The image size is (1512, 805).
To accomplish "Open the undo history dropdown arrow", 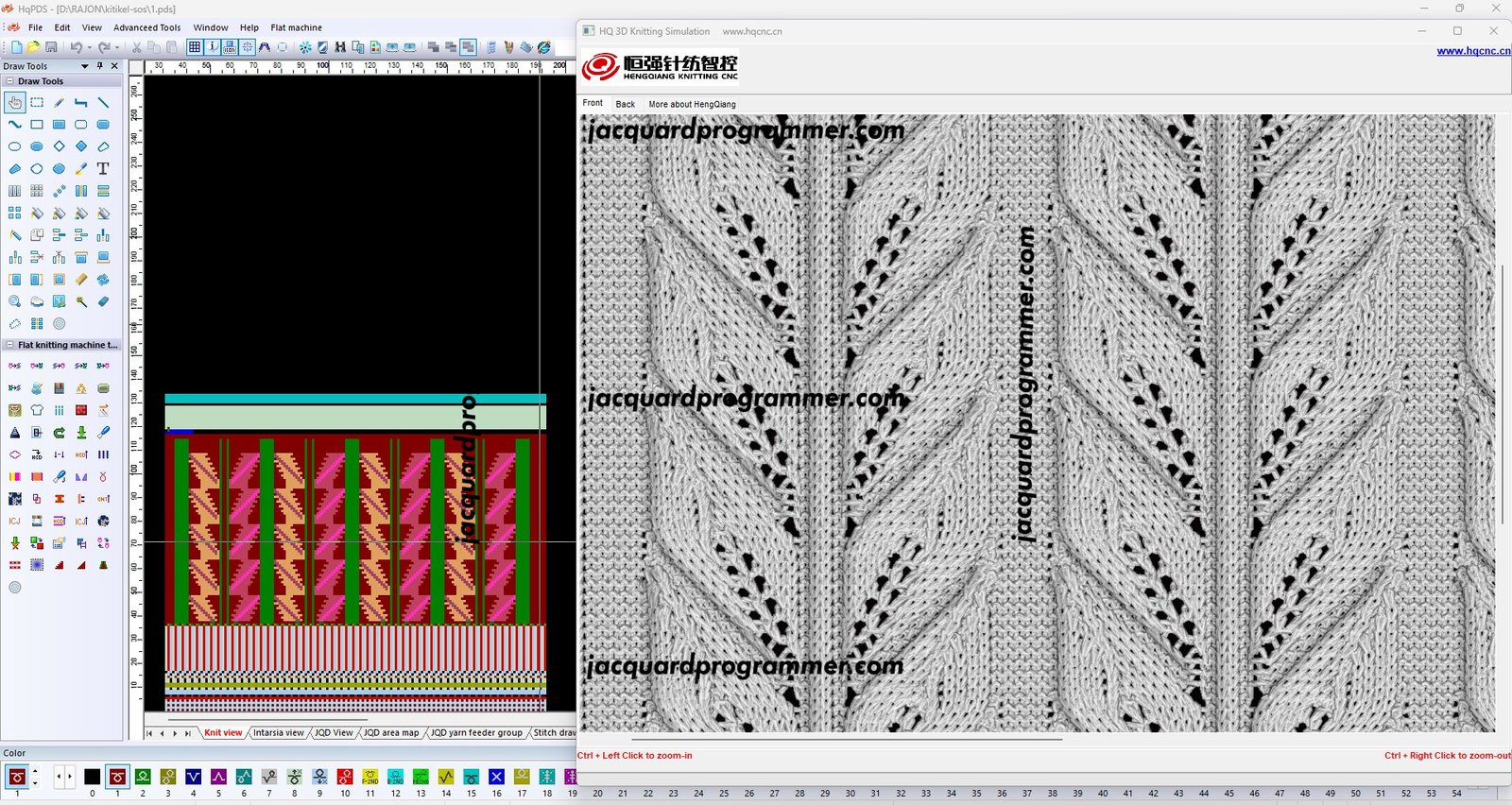I will pyautogui.click(x=90, y=47).
